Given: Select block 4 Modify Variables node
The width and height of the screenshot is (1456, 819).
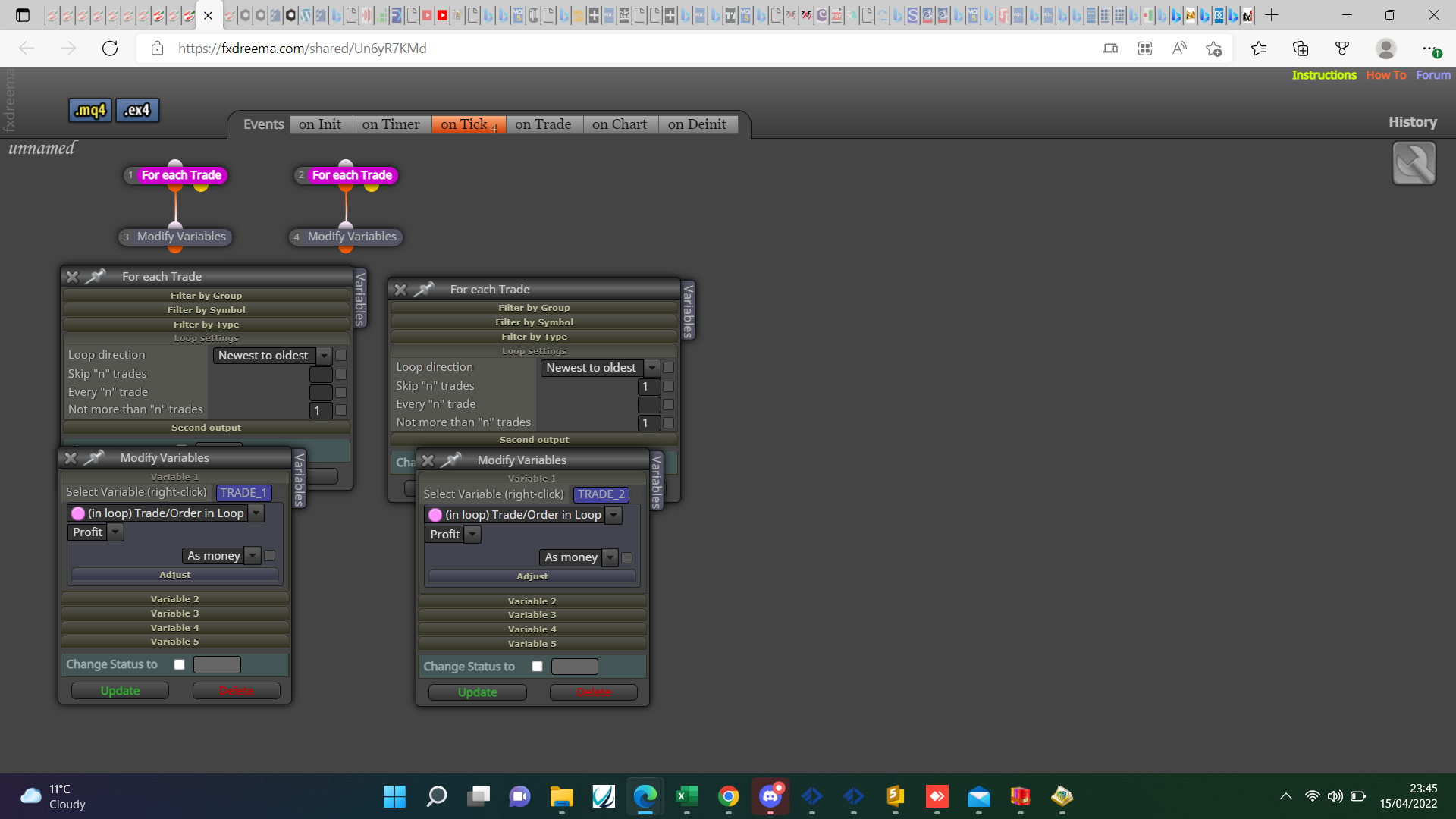Looking at the screenshot, I should pos(346,237).
